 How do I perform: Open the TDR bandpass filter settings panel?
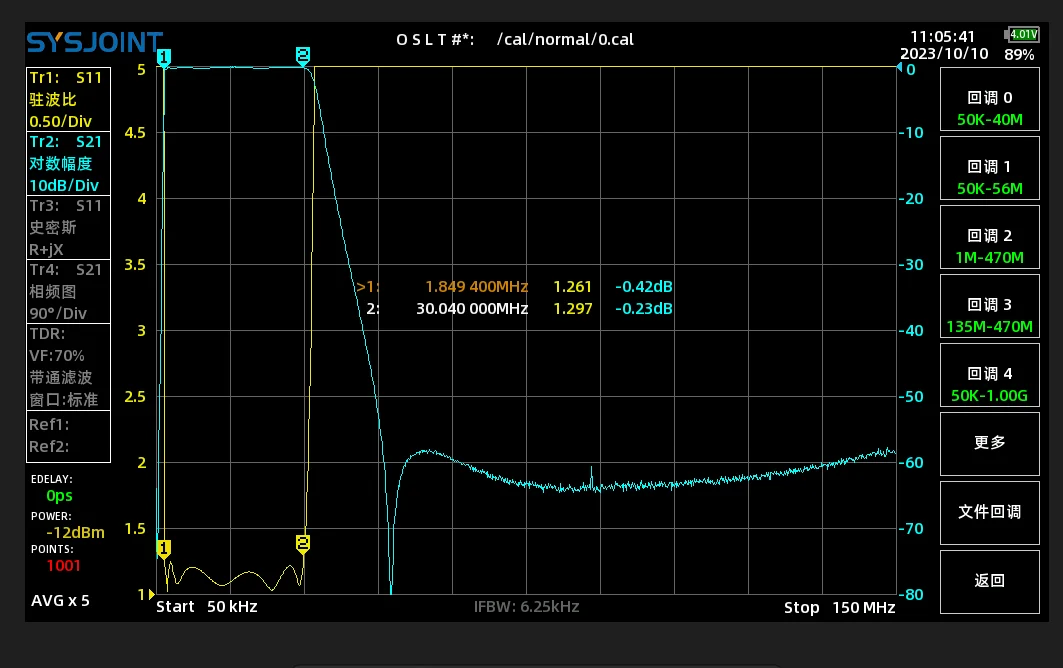[68, 367]
